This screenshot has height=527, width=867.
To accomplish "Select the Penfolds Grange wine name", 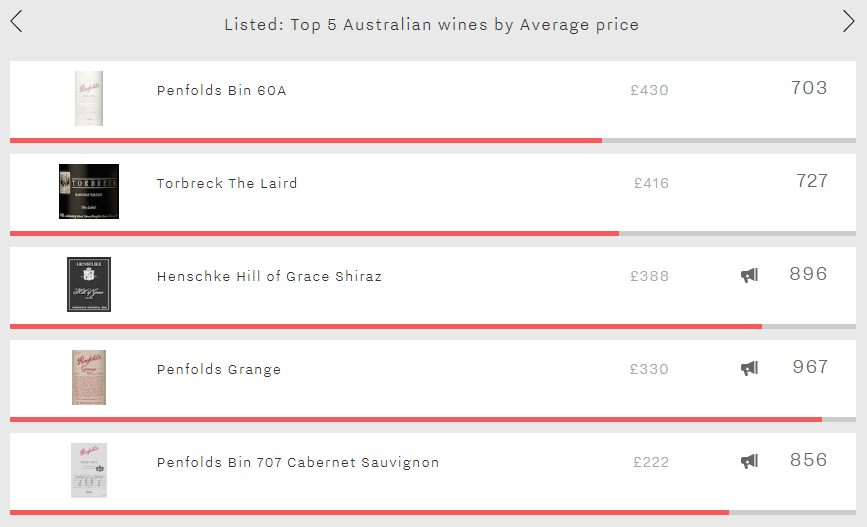I will coord(219,369).
